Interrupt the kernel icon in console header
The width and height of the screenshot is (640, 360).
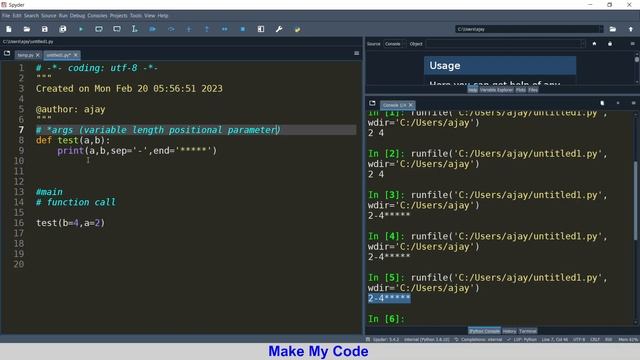click(618, 103)
